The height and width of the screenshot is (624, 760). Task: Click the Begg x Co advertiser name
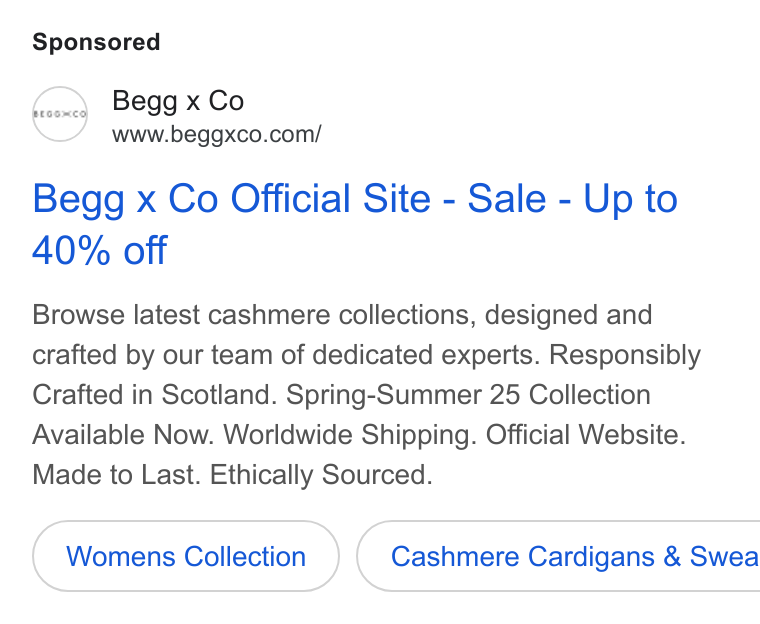pyautogui.click(x=178, y=101)
